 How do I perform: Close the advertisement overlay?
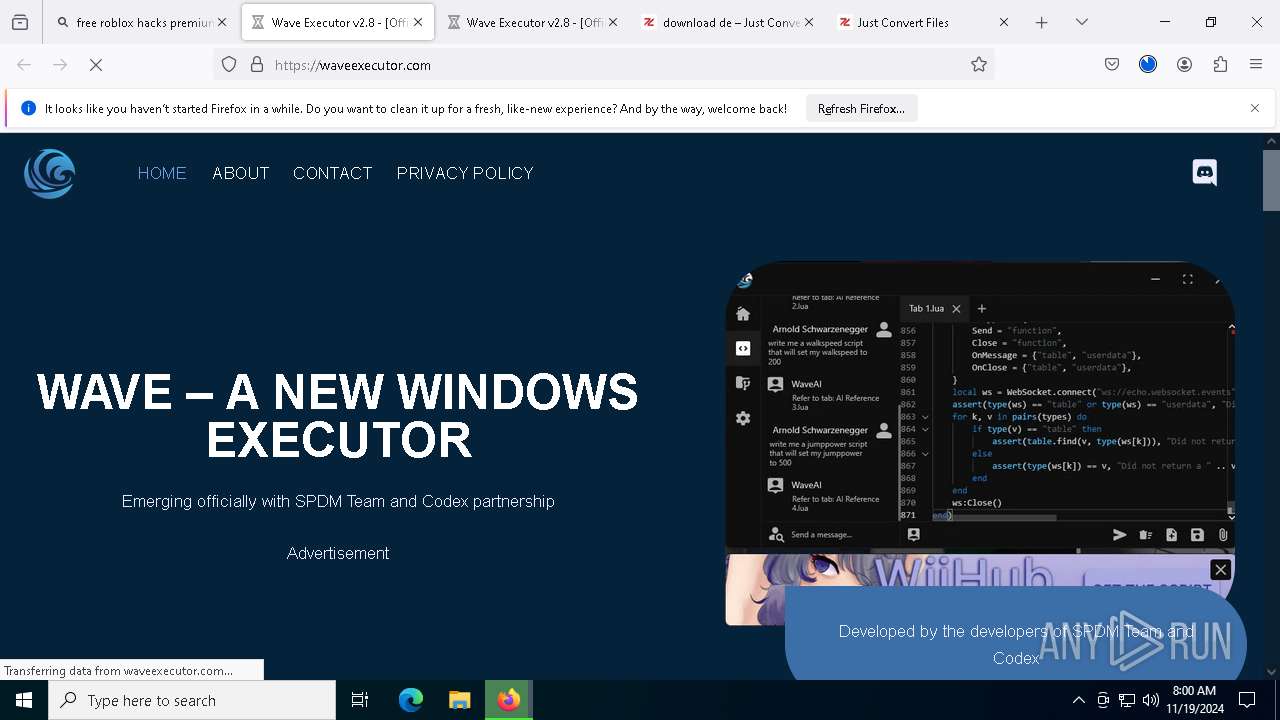pos(1220,570)
